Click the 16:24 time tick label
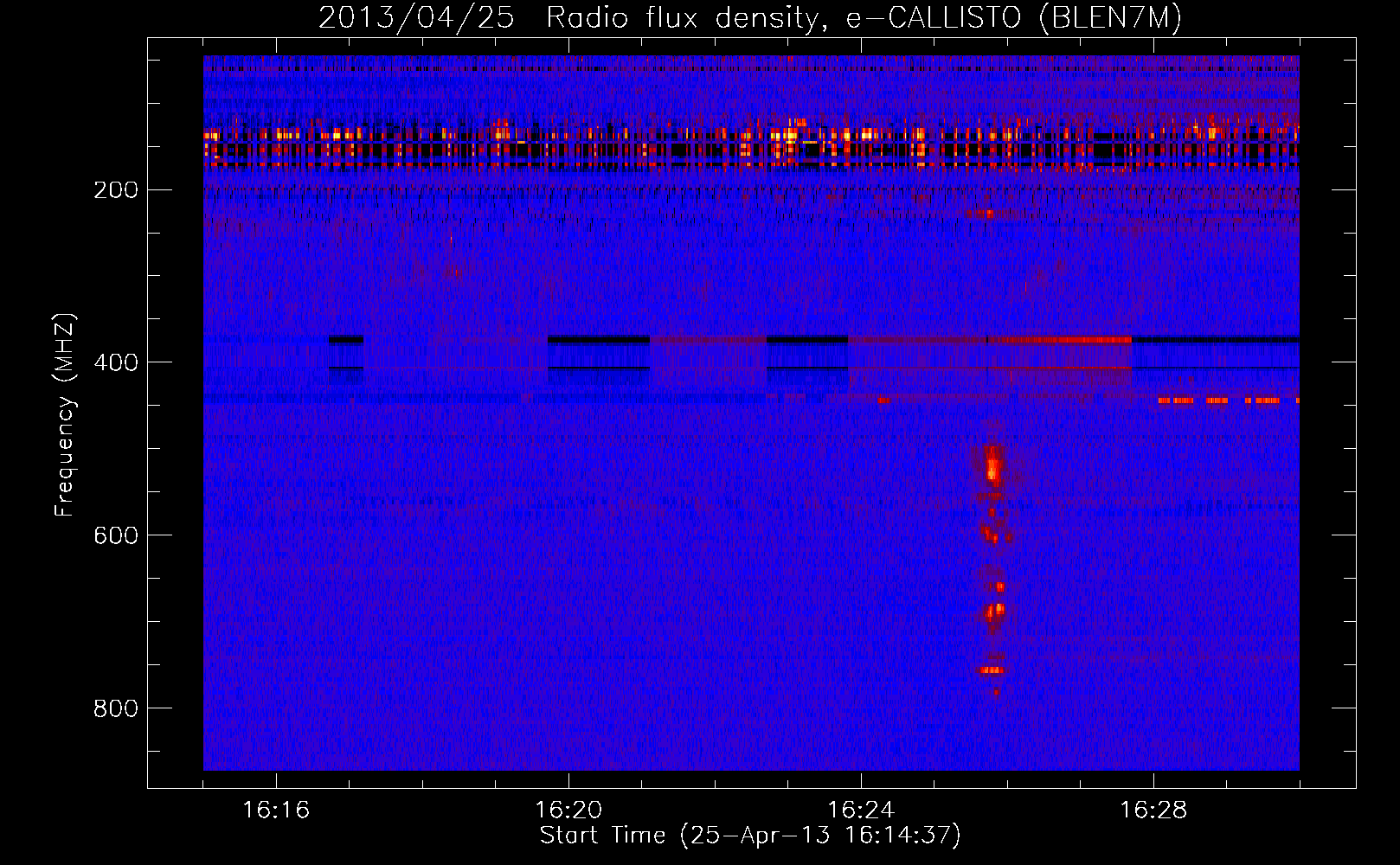This screenshot has width=1400, height=865. coord(861,811)
